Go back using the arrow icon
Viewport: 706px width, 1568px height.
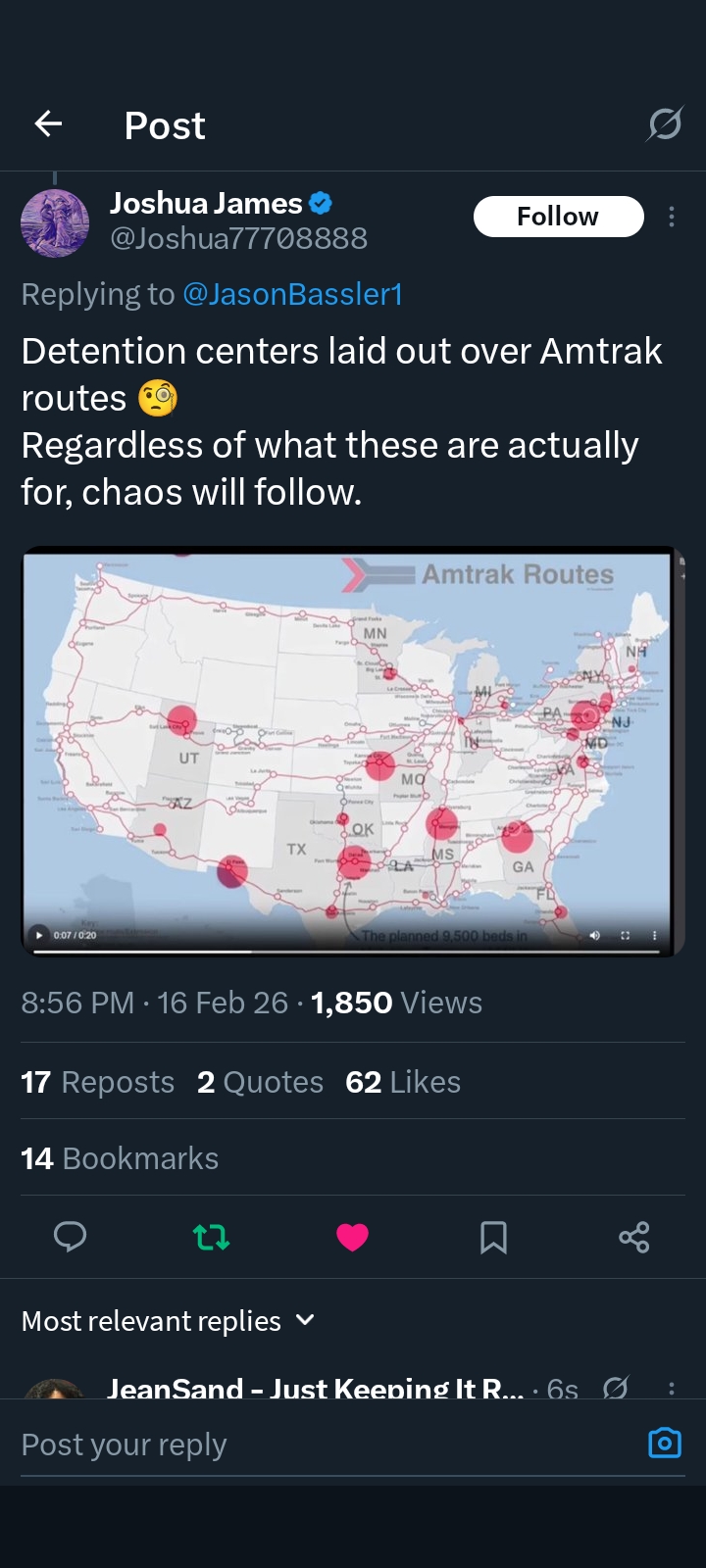[x=48, y=123]
